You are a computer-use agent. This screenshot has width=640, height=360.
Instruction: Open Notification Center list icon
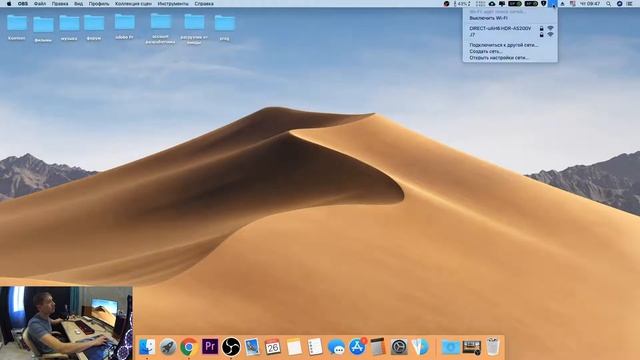click(x=629, y=4)
